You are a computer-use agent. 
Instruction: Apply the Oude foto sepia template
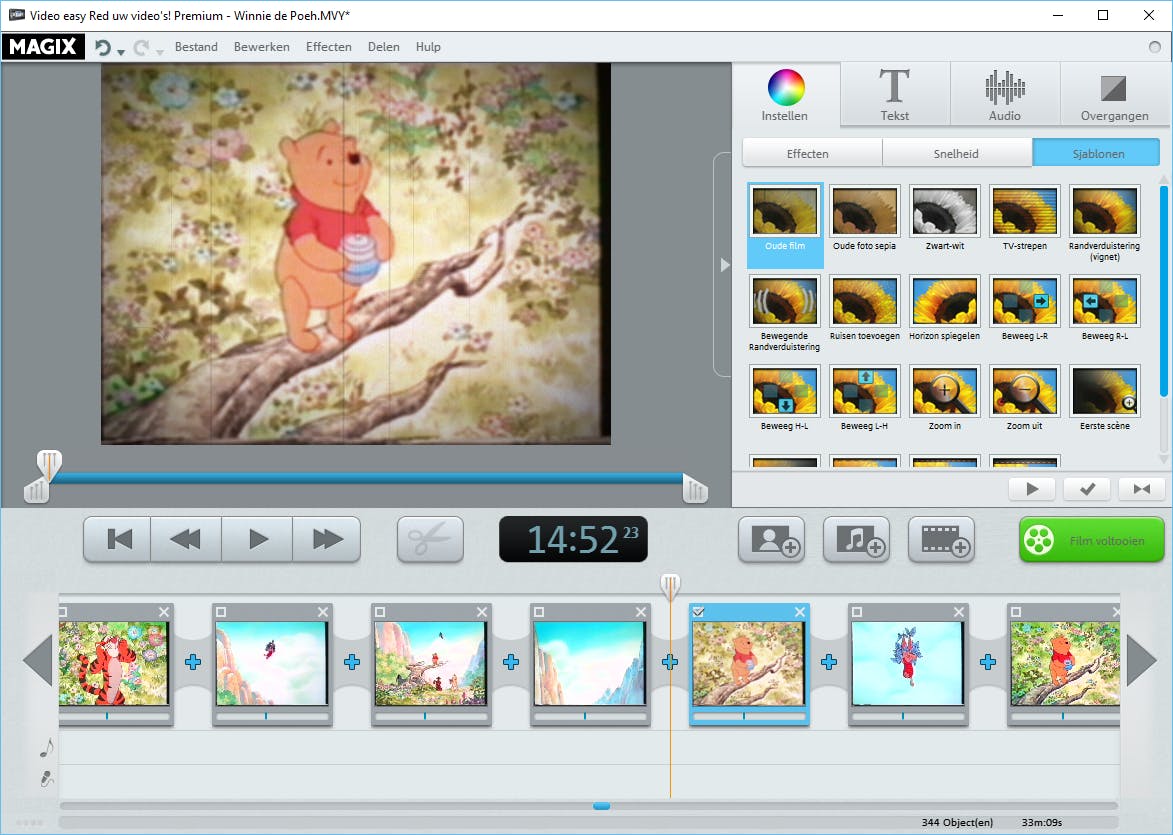(x=865, y=218)
